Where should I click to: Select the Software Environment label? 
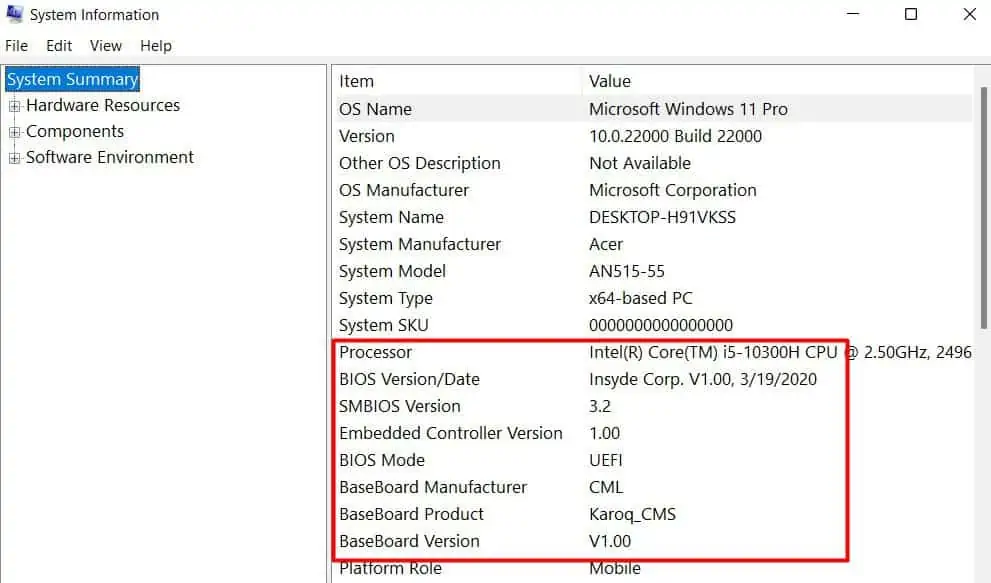point(110,157)
